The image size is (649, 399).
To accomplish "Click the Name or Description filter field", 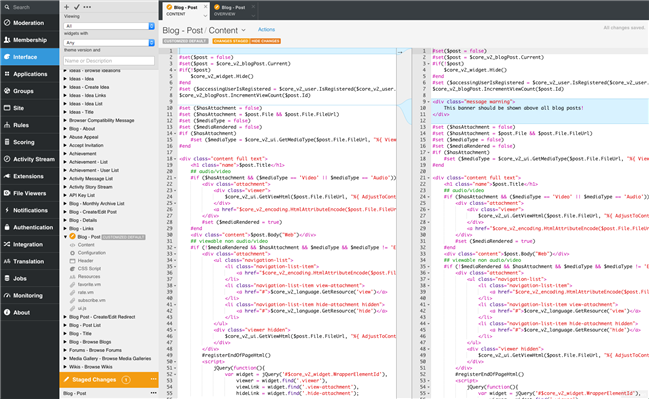I will coord(109,60).
